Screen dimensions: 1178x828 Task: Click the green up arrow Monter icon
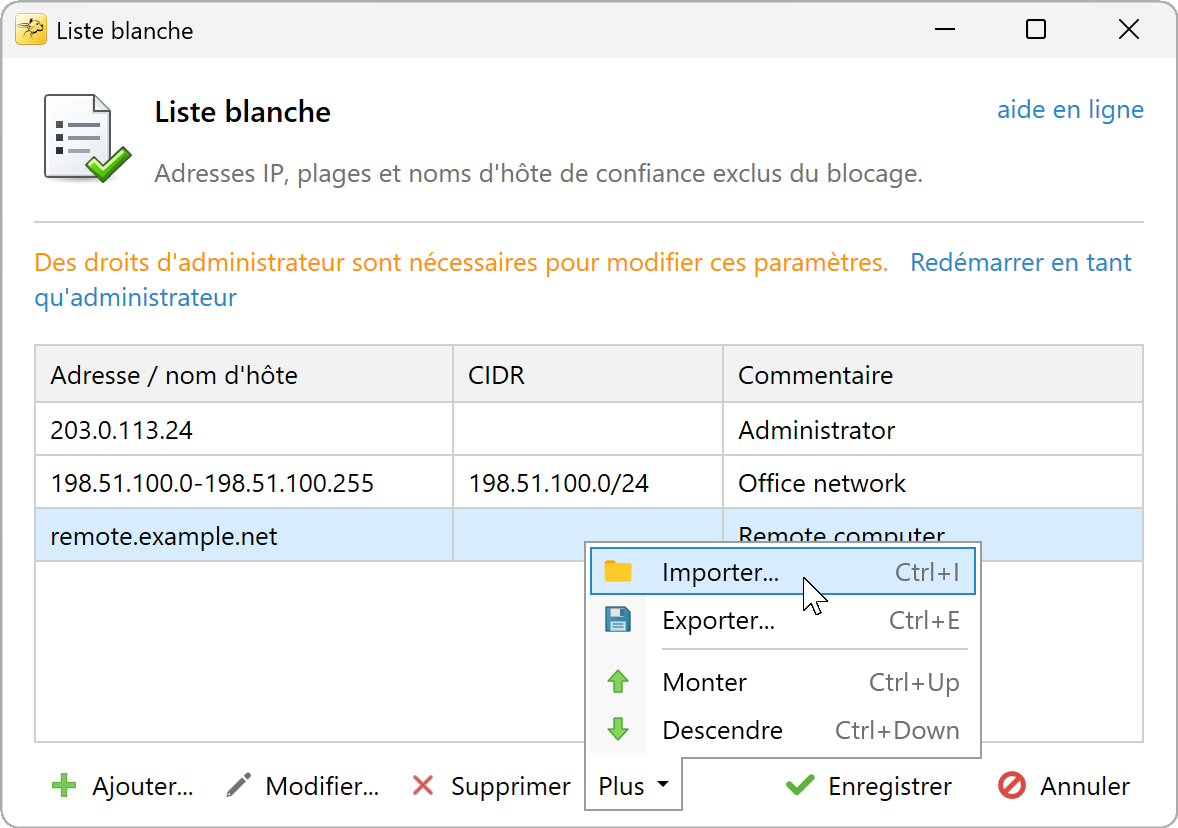618,681
